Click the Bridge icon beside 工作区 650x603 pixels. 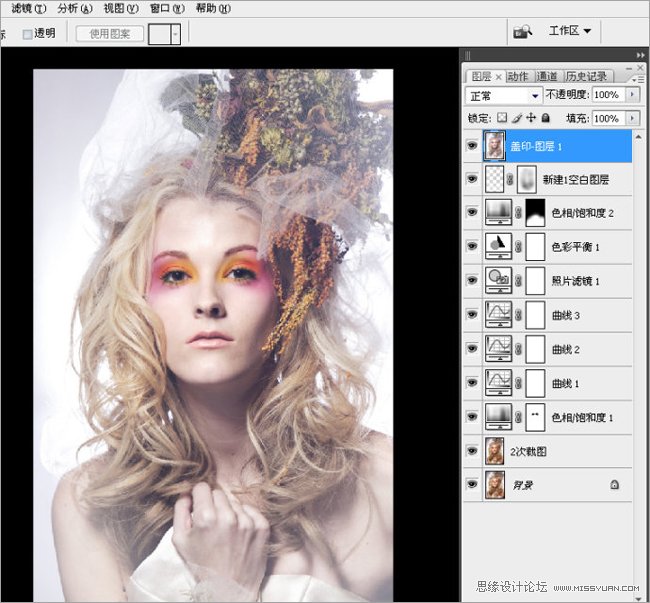522,31
